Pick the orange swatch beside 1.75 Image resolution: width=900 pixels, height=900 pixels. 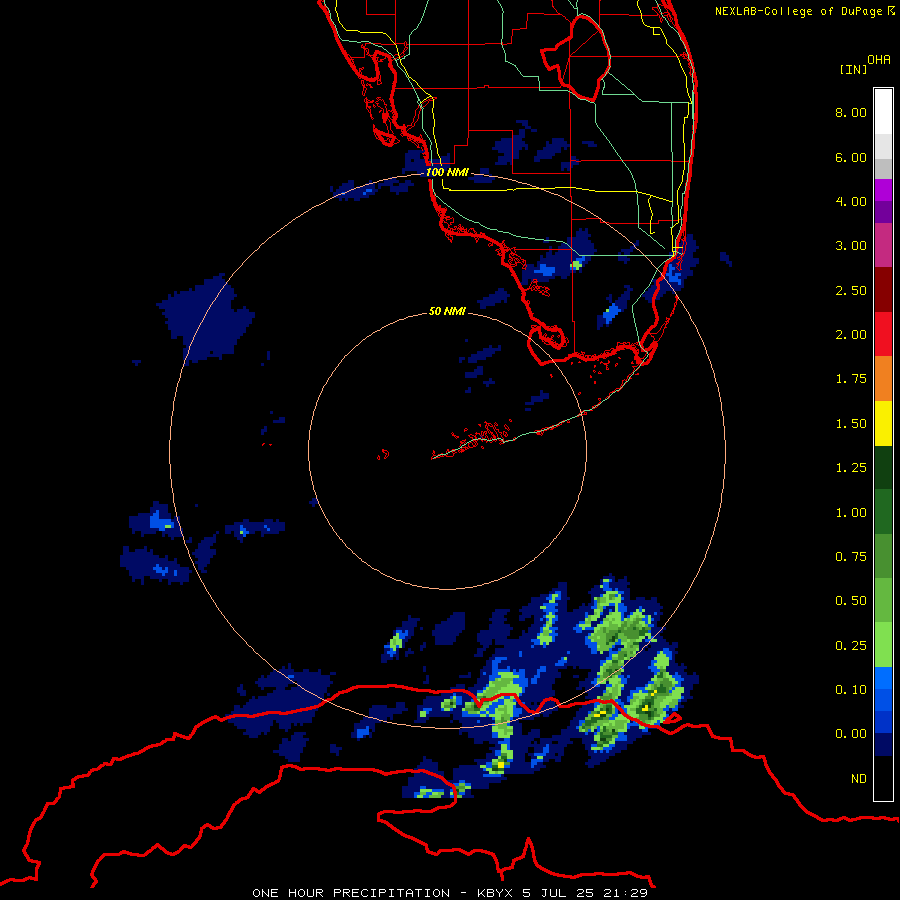[883, 379]
